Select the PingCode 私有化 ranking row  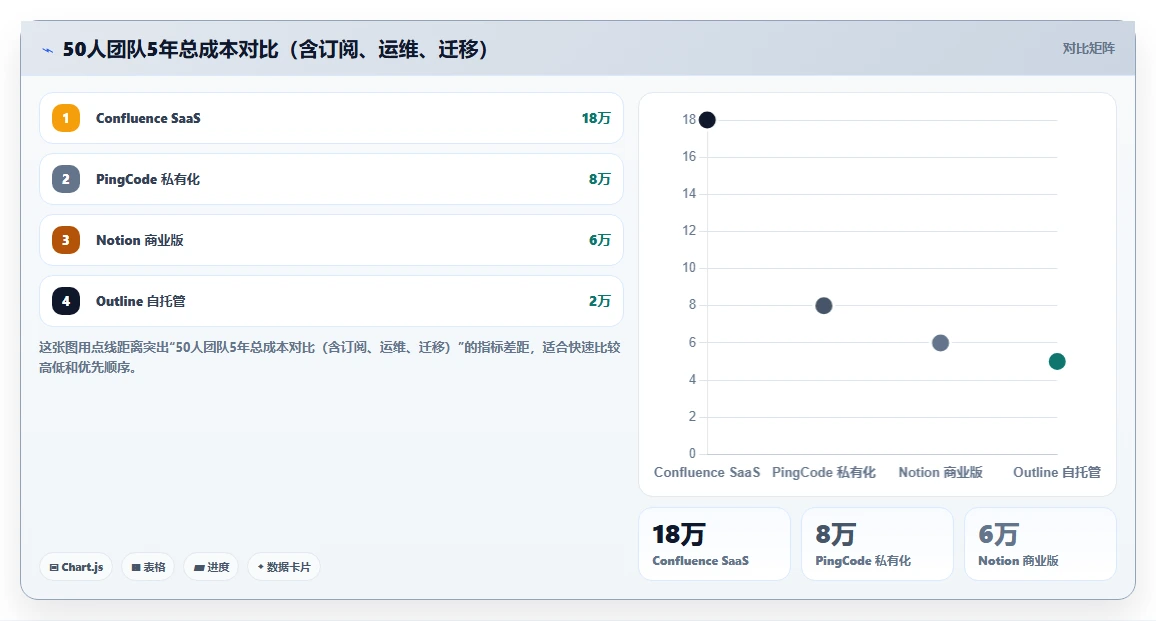[331, 179]
